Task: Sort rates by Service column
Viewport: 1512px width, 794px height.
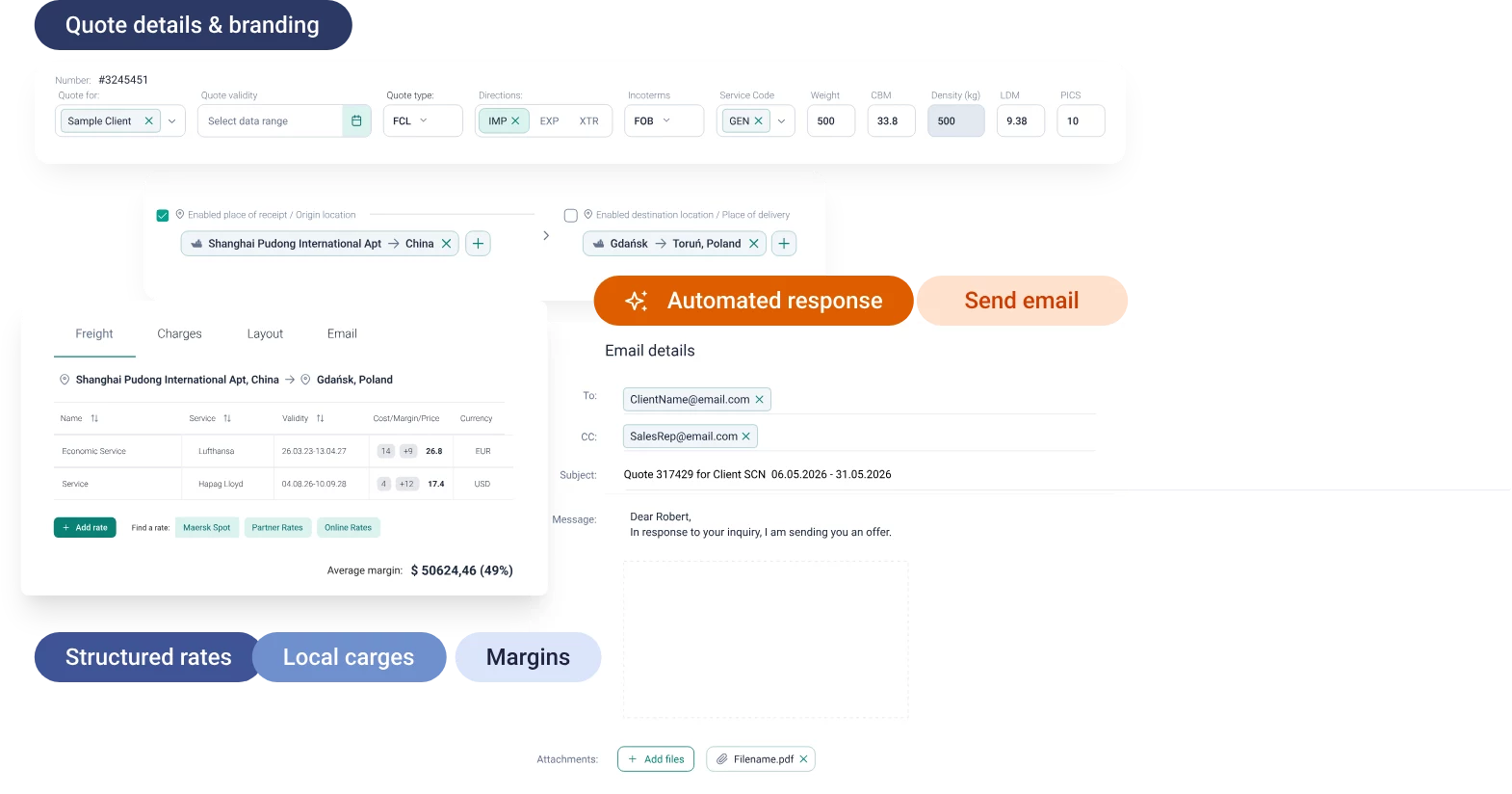Action: [x=227, y=419]
